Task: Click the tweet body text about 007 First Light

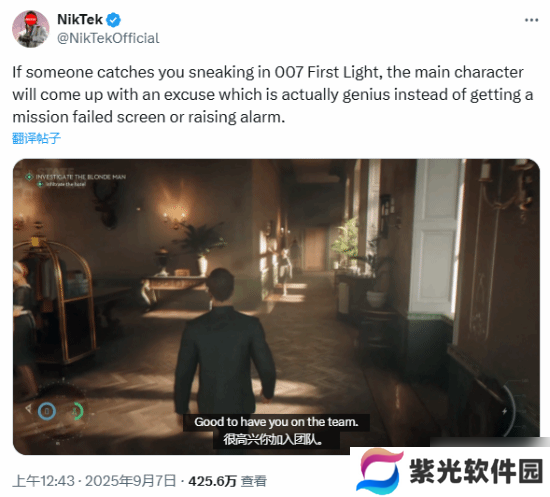Action: pyautogui.click(x=273, y=94)
